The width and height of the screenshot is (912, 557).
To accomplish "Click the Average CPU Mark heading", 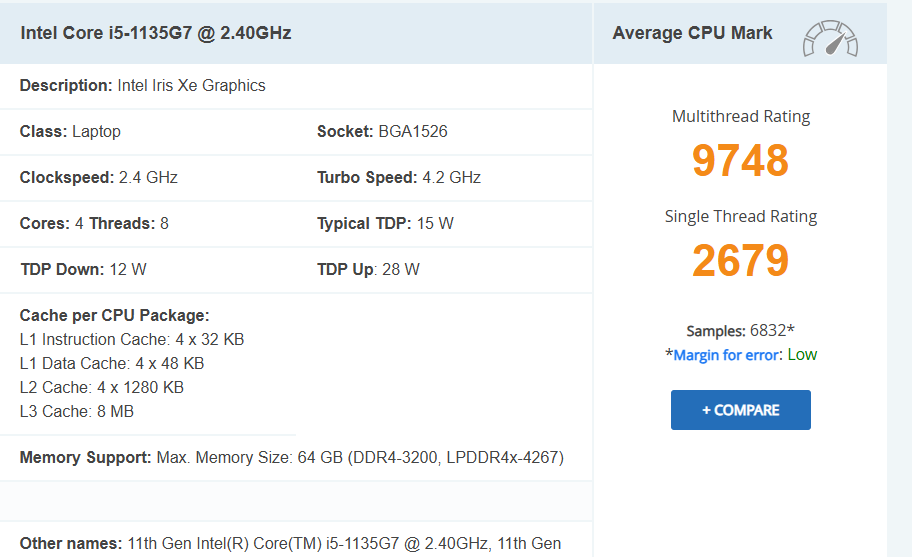I will [x=692, y=33].
